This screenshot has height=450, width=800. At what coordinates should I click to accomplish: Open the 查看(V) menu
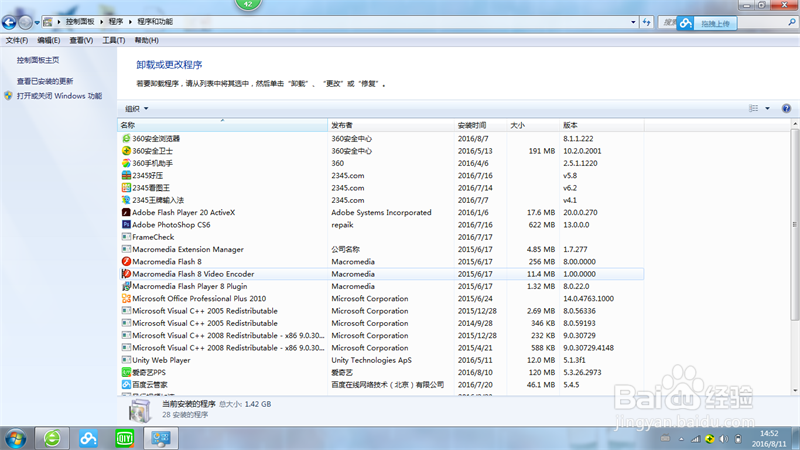(x=81, y=40)
